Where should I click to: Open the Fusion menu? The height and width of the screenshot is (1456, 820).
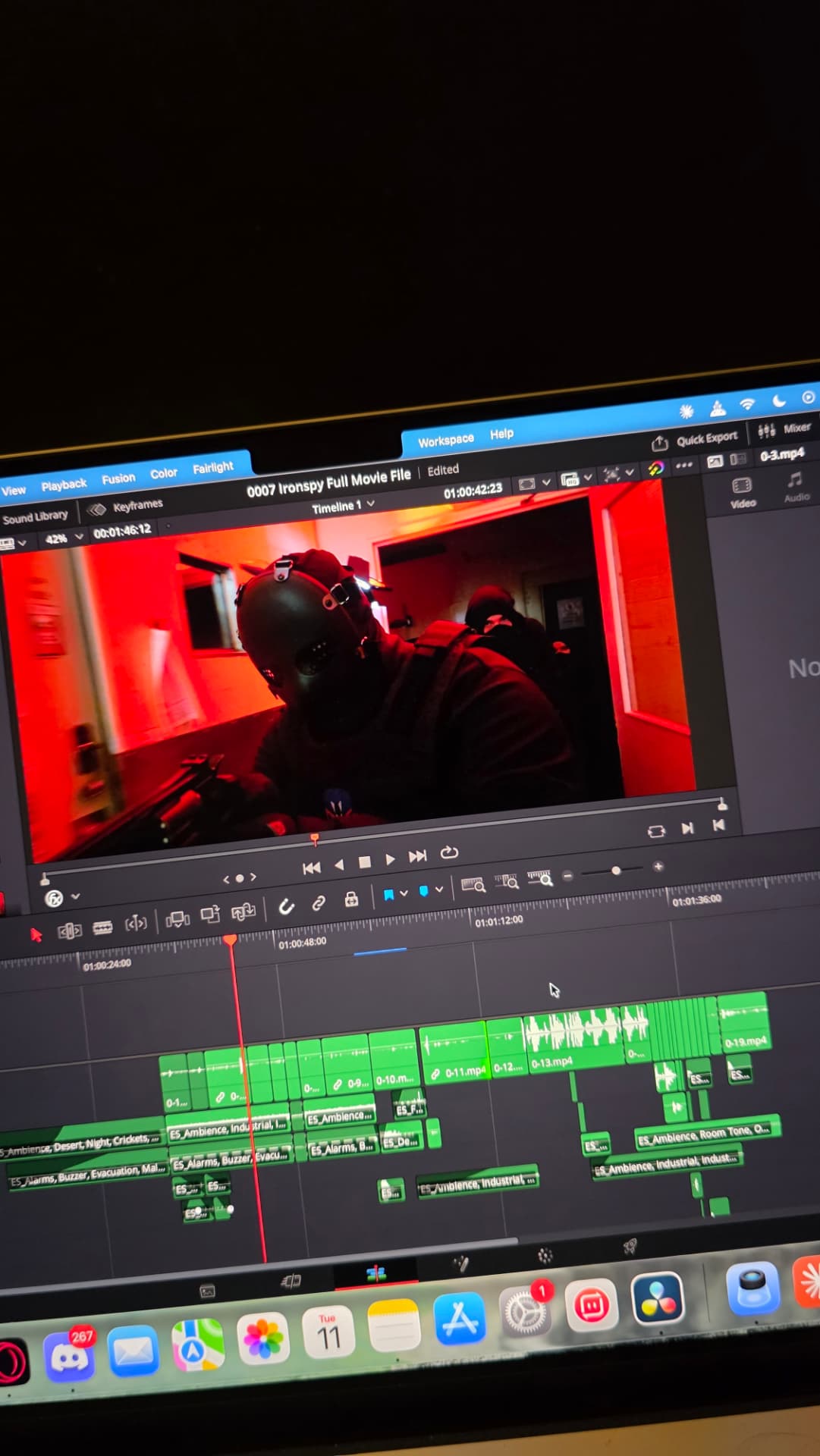[x=118, y=479]
